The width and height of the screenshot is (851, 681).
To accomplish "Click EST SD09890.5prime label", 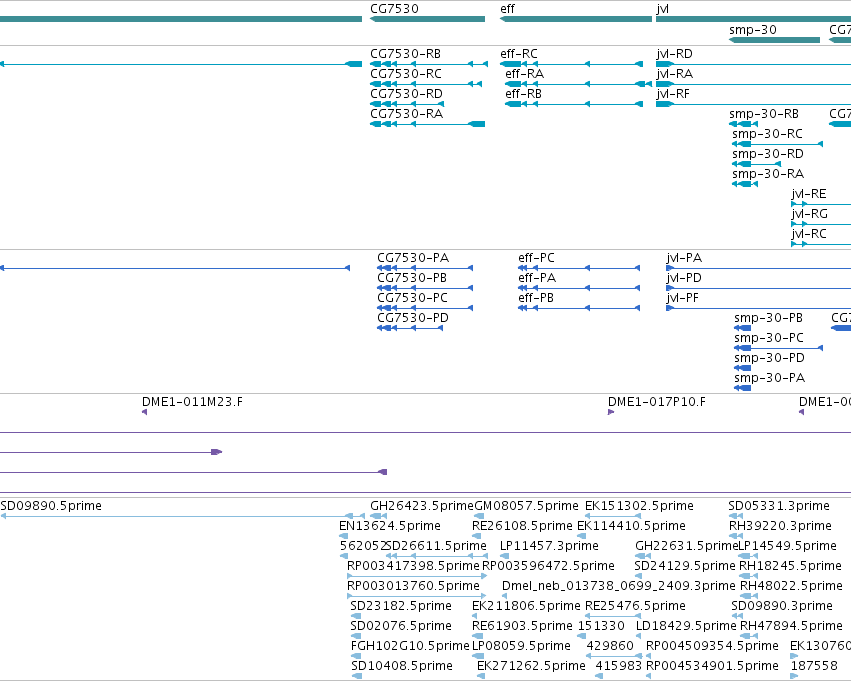I will coord(51,506).
